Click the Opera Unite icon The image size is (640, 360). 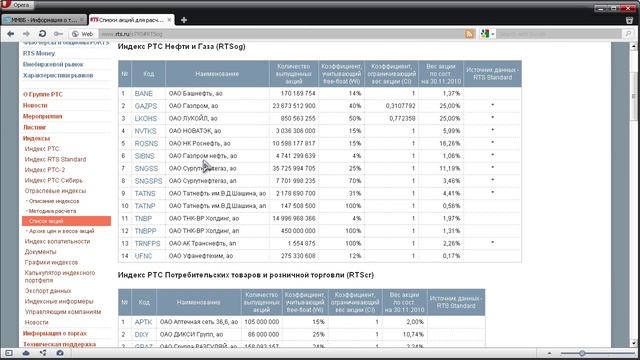pyautogui.click(x=43, y=353)
